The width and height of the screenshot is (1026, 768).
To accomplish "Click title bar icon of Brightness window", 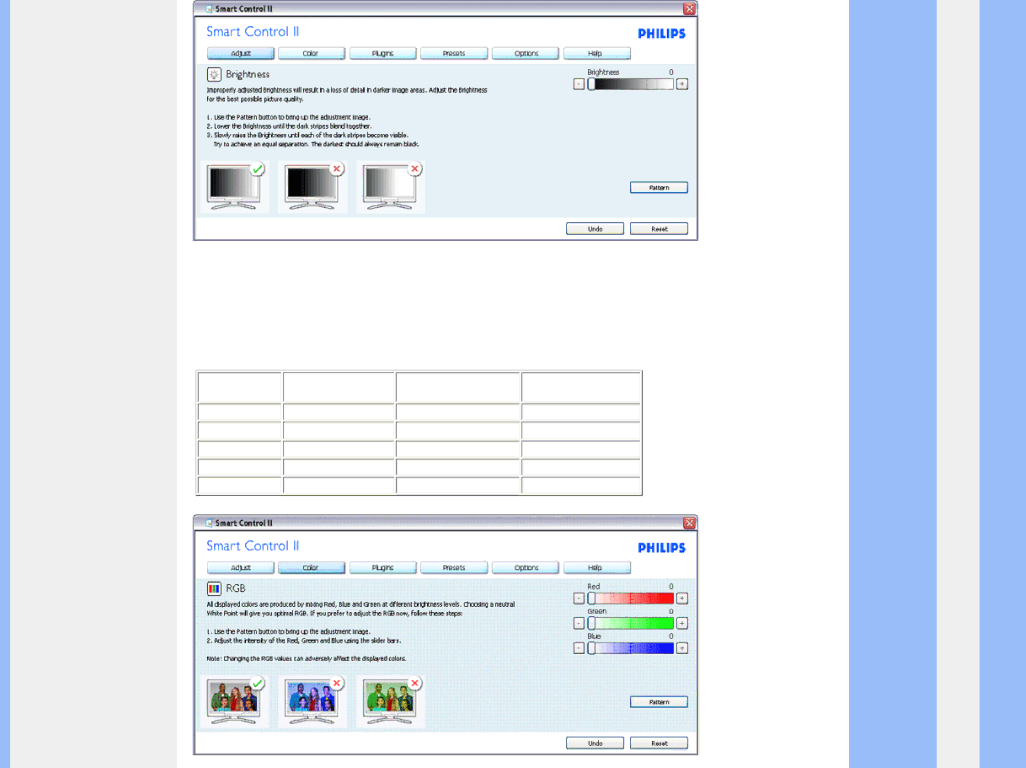I will [x=209, y=9].
